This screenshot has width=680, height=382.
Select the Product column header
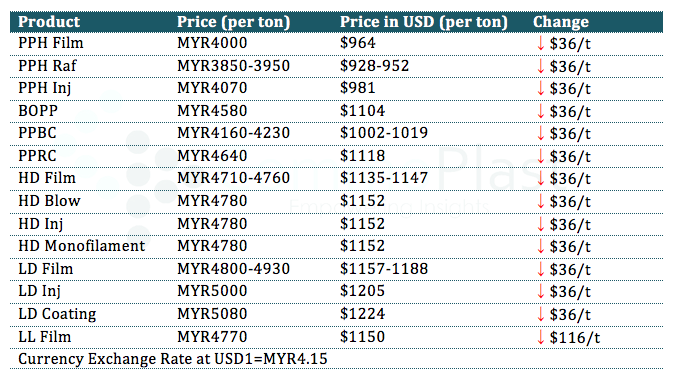49,22
